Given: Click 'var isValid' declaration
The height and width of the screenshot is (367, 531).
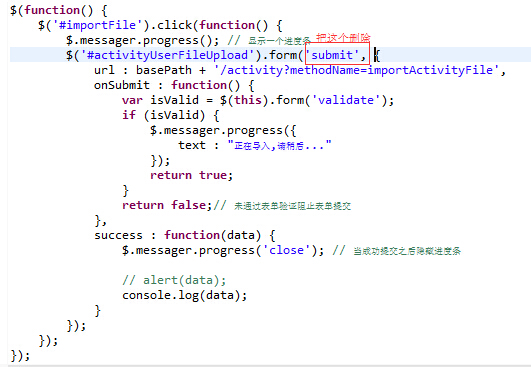Looking at the screenshot, I should pos(161,100).
